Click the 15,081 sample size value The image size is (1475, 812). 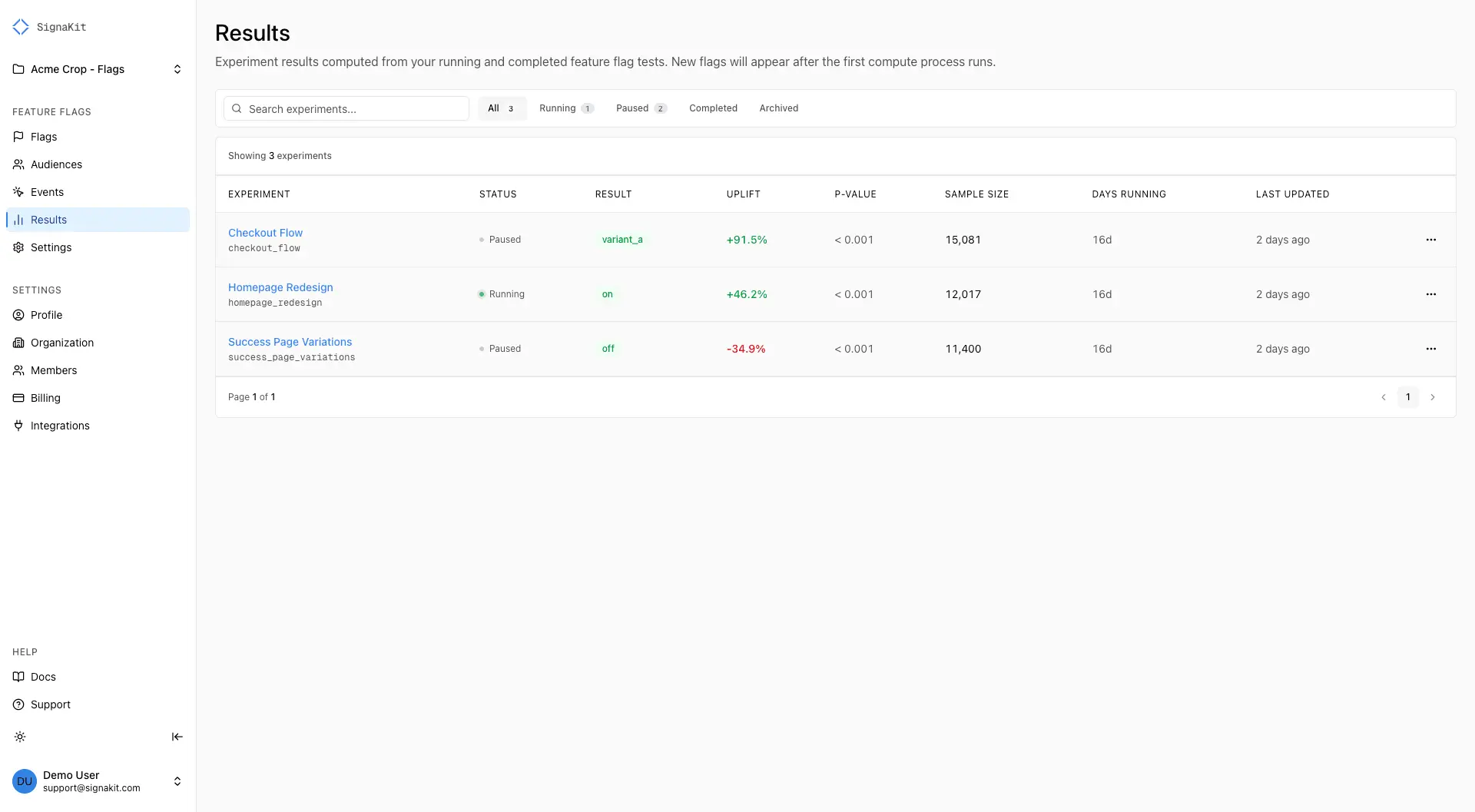click(x=963, y=240)
